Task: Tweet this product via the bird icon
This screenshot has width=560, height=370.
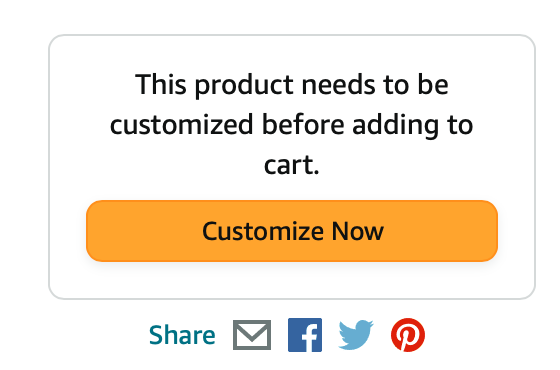Action: (356, 335)
